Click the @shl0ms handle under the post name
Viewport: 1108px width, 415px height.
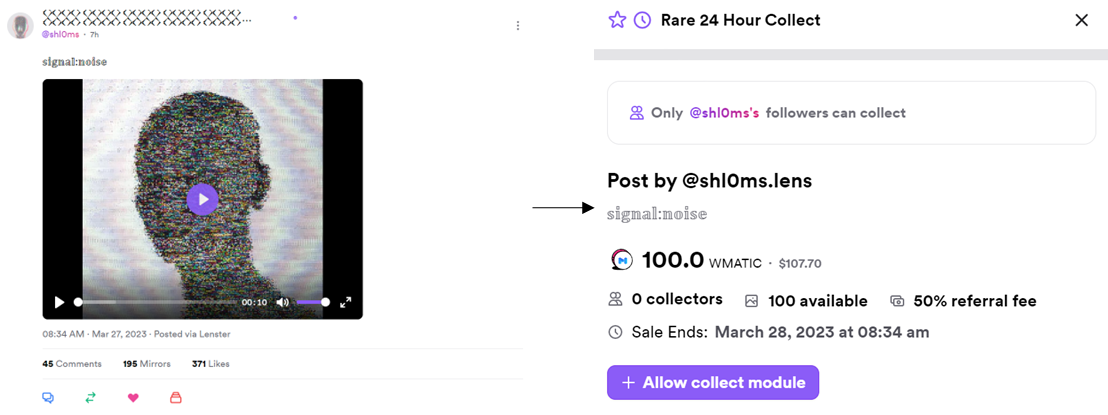click(x=60, y=34)
